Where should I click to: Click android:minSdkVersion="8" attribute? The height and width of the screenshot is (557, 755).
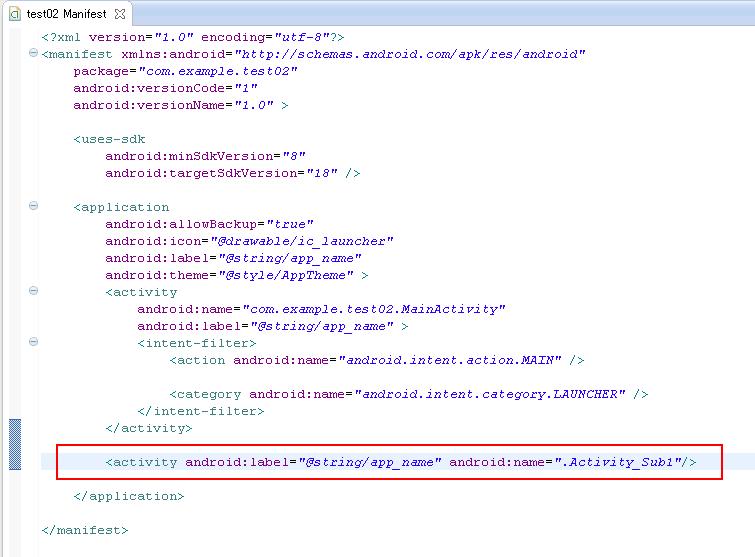pos(205,156)
